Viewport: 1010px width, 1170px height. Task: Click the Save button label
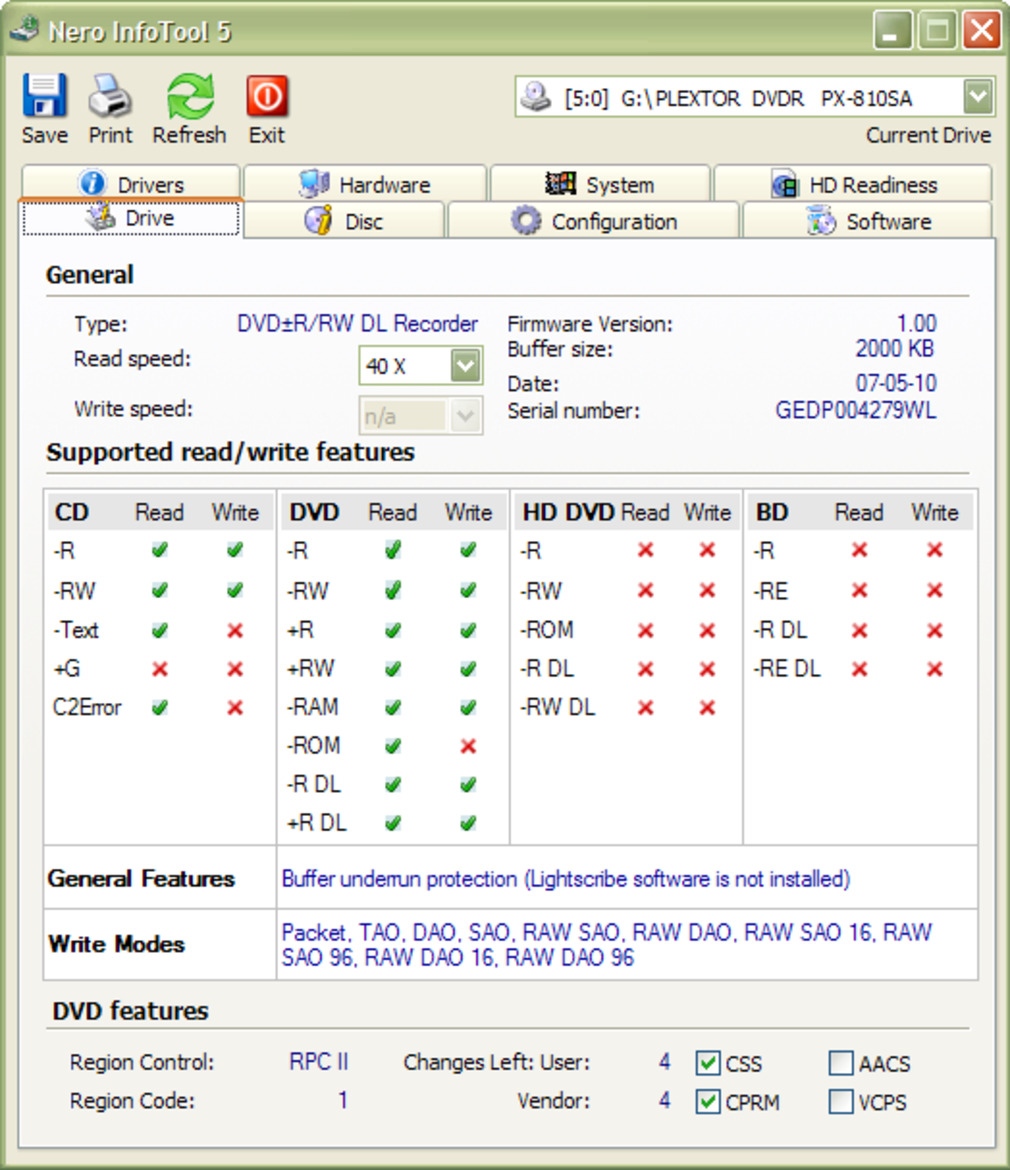point(44,135)
